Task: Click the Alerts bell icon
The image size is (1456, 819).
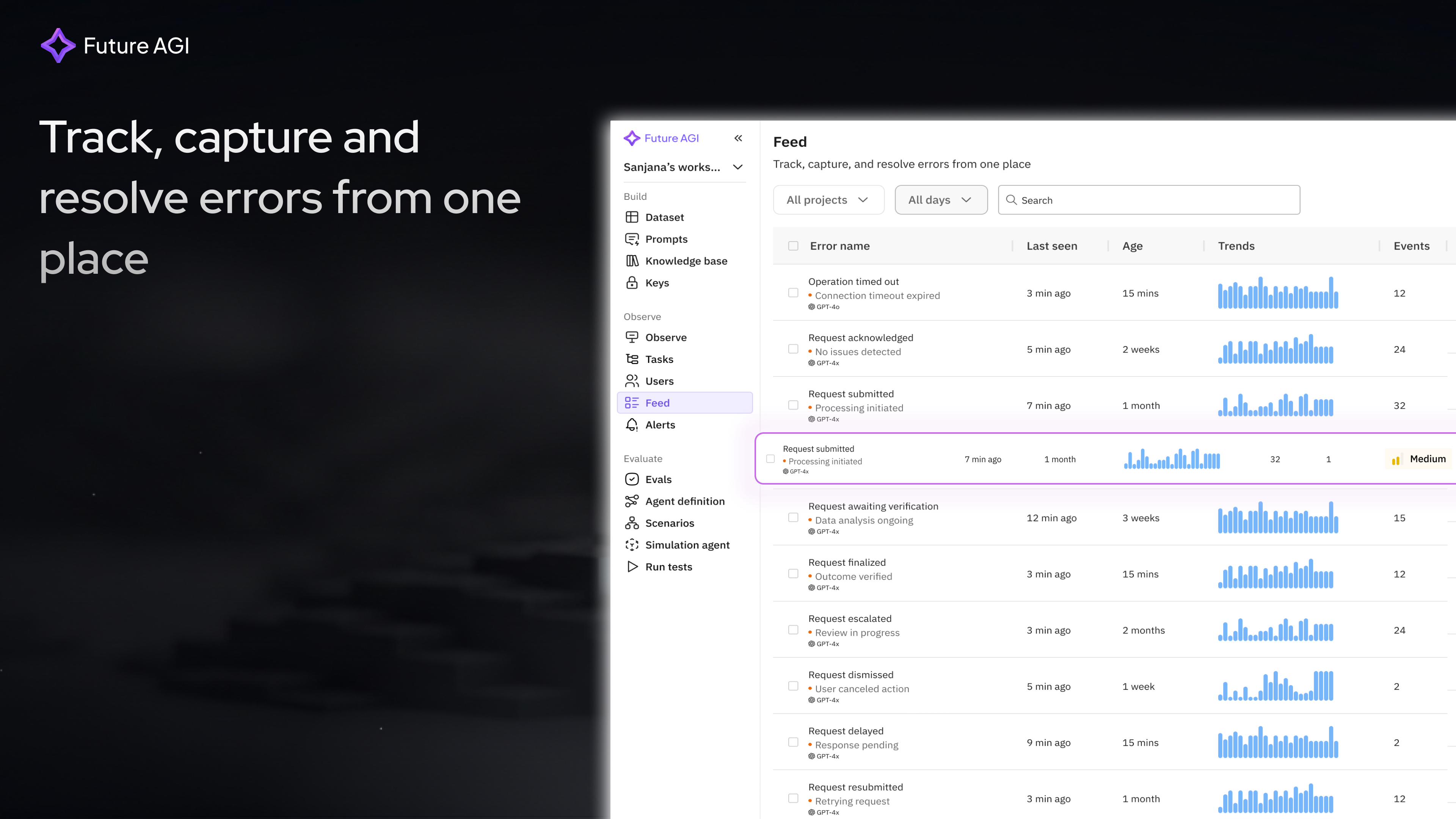Action: click(x=632, y=425)
